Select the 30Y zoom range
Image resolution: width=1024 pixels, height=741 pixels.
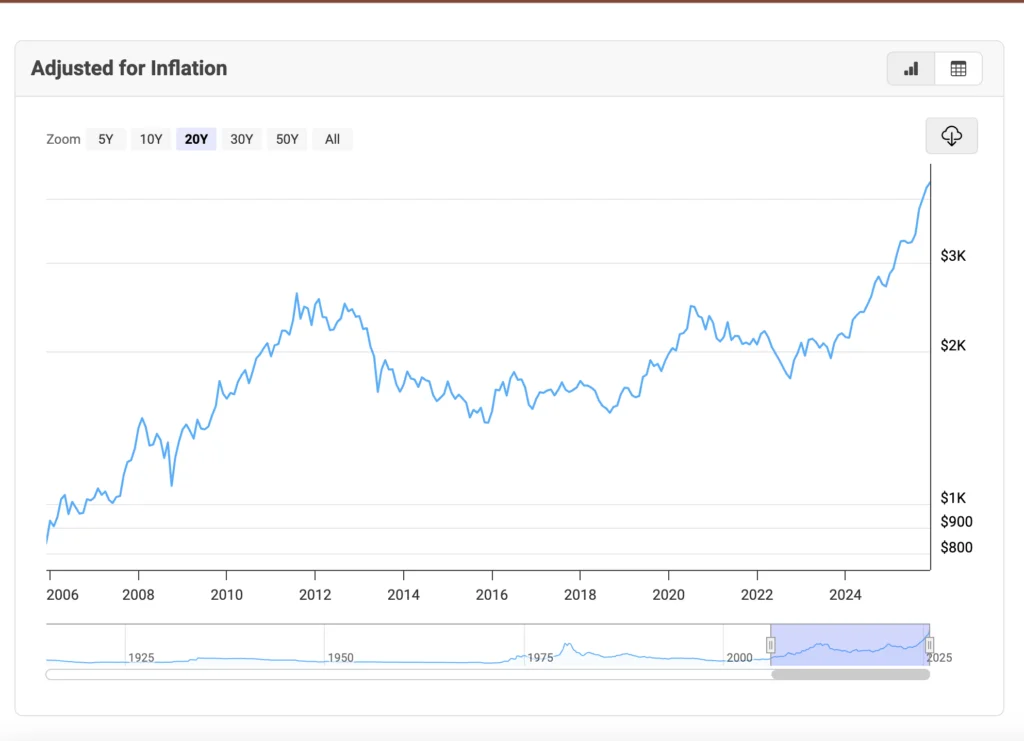tap(241, 139)
